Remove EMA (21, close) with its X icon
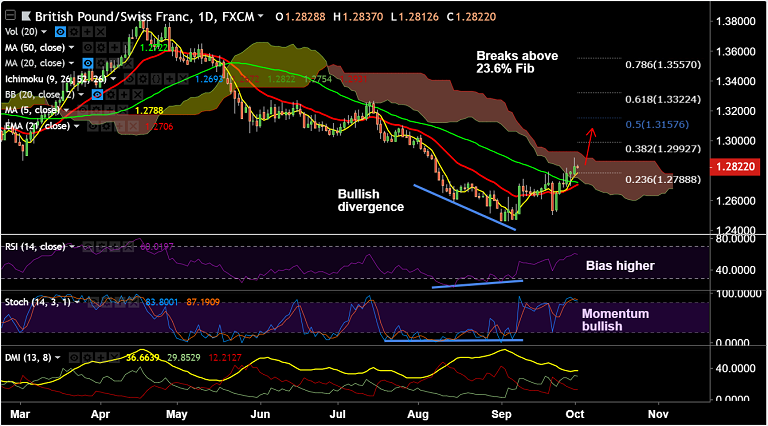Viewport: 768px width, 426px height. click(x=132, y=126)
